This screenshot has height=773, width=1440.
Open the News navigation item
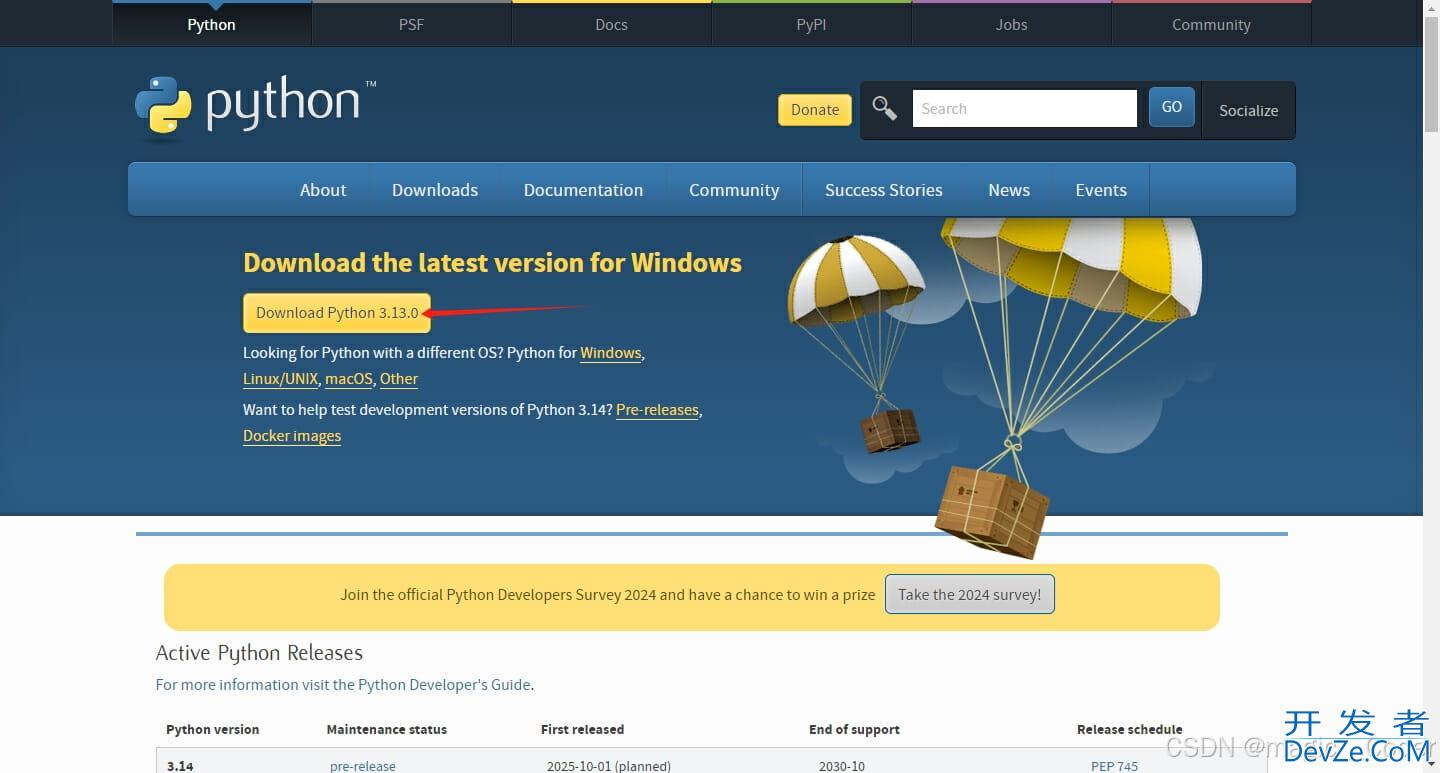point(1009,190)
